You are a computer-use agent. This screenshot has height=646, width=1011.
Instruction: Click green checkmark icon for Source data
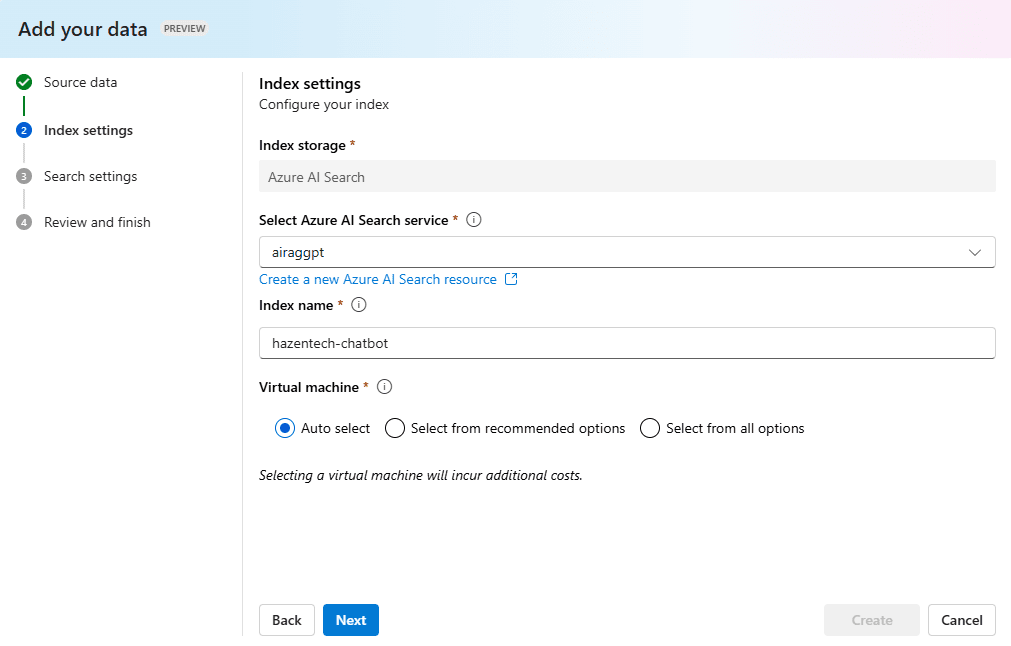pos(24,82)
